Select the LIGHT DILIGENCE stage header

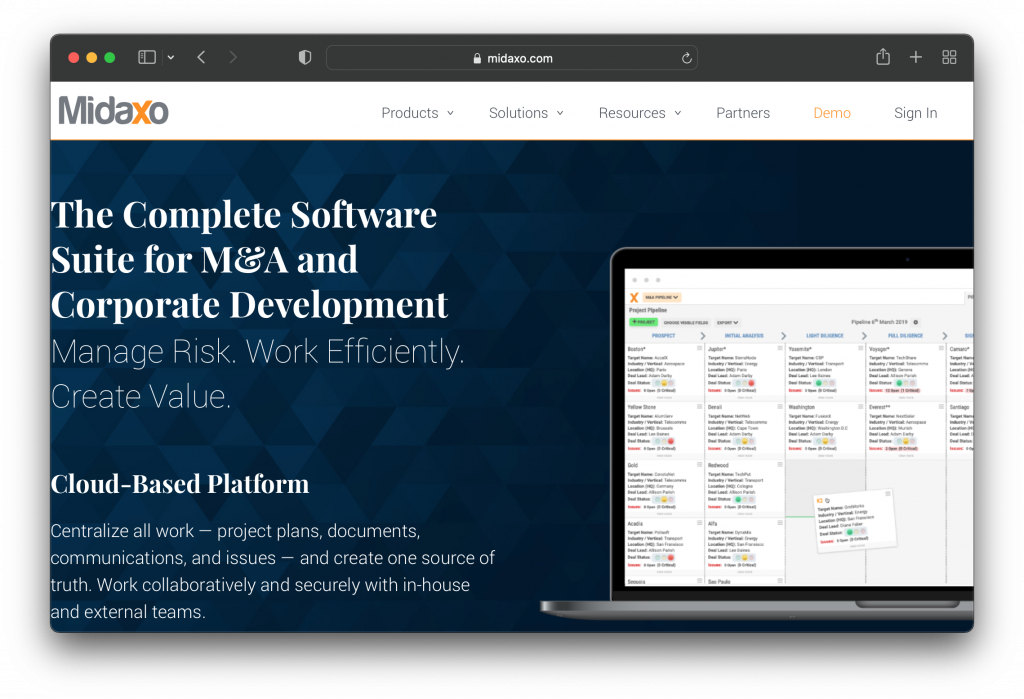pos(825,336)
